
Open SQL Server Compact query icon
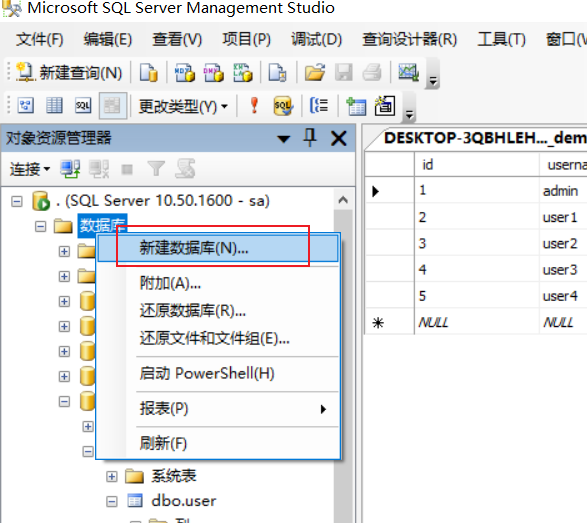point(277,72)
